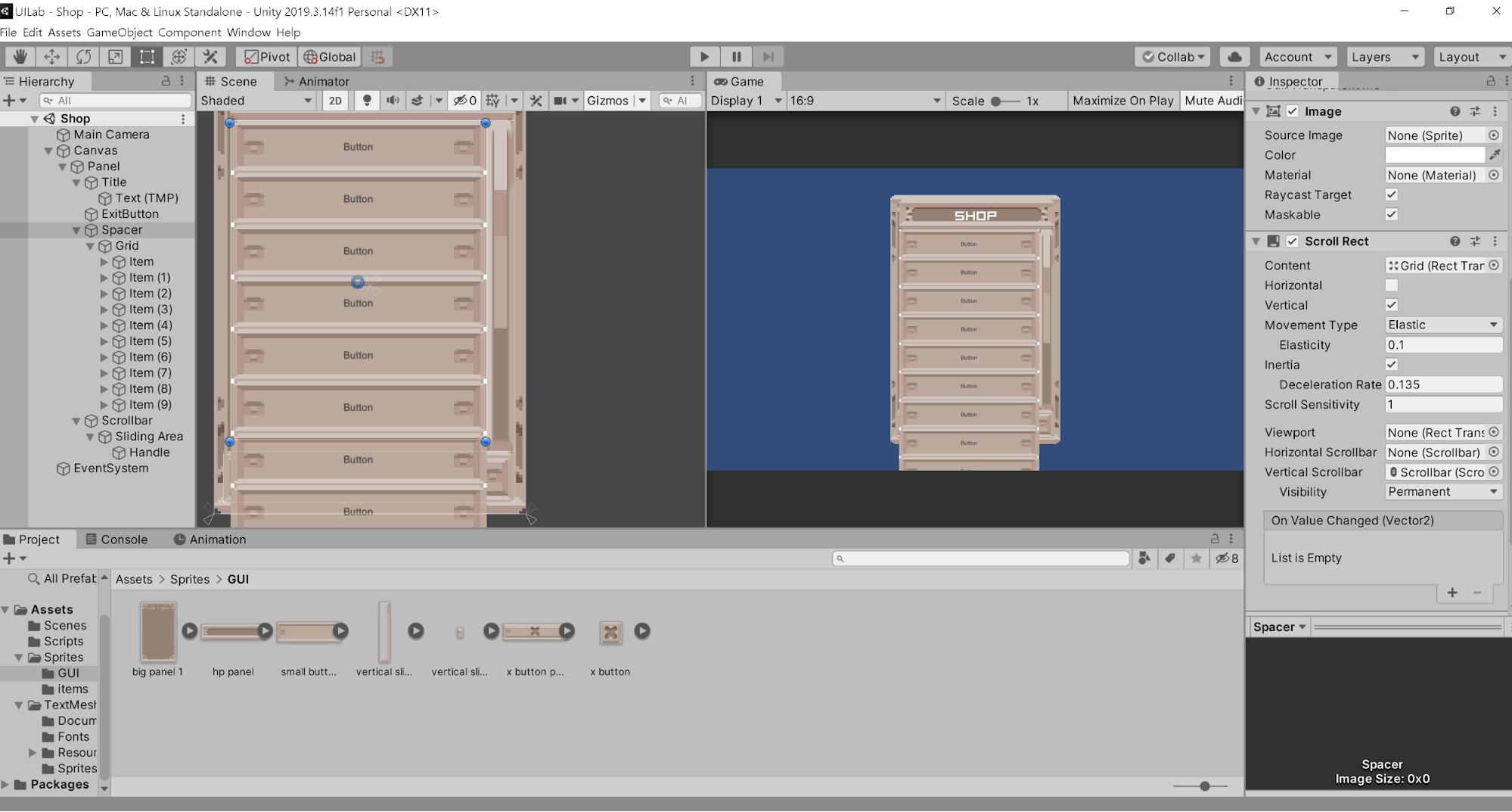Click the Step frame button
This screenshot has width=1512, height=812.
(768, 57)
